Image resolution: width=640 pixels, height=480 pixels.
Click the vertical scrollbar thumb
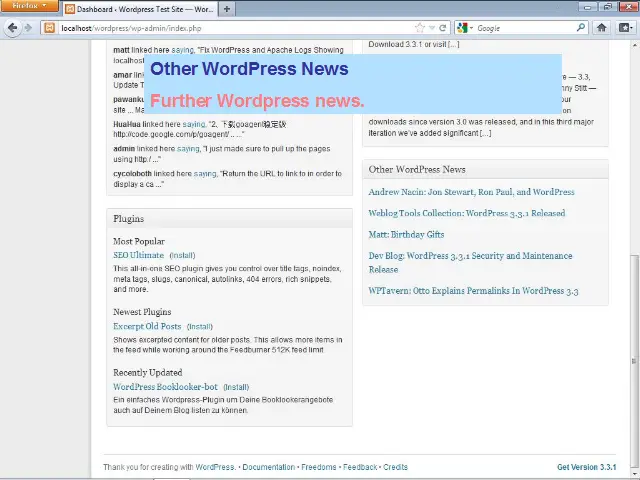(x=634, y=363)
